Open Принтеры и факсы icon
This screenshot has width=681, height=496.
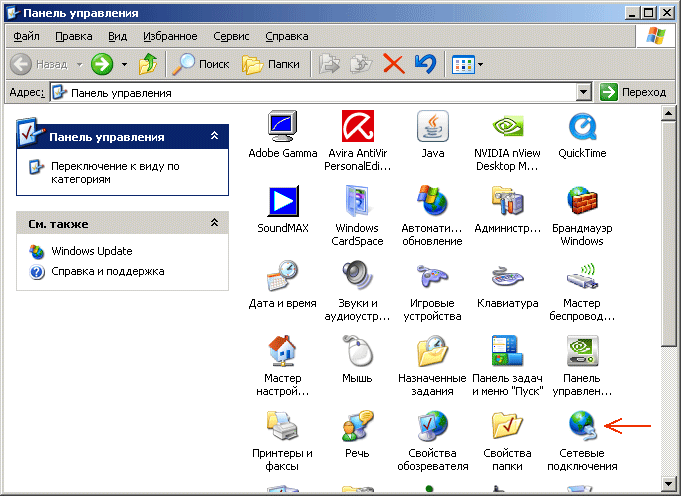pyautogui.click(x=283, y=426)
